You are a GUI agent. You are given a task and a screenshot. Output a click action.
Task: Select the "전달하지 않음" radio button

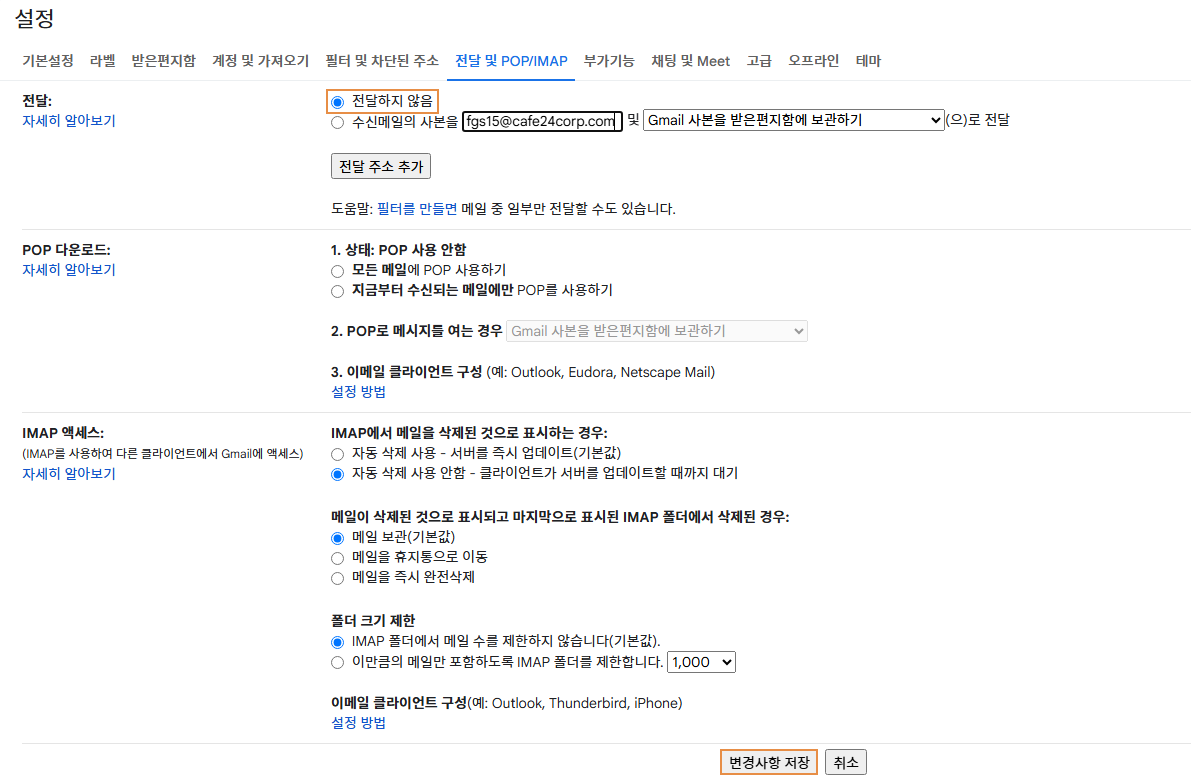pos(337,101)
